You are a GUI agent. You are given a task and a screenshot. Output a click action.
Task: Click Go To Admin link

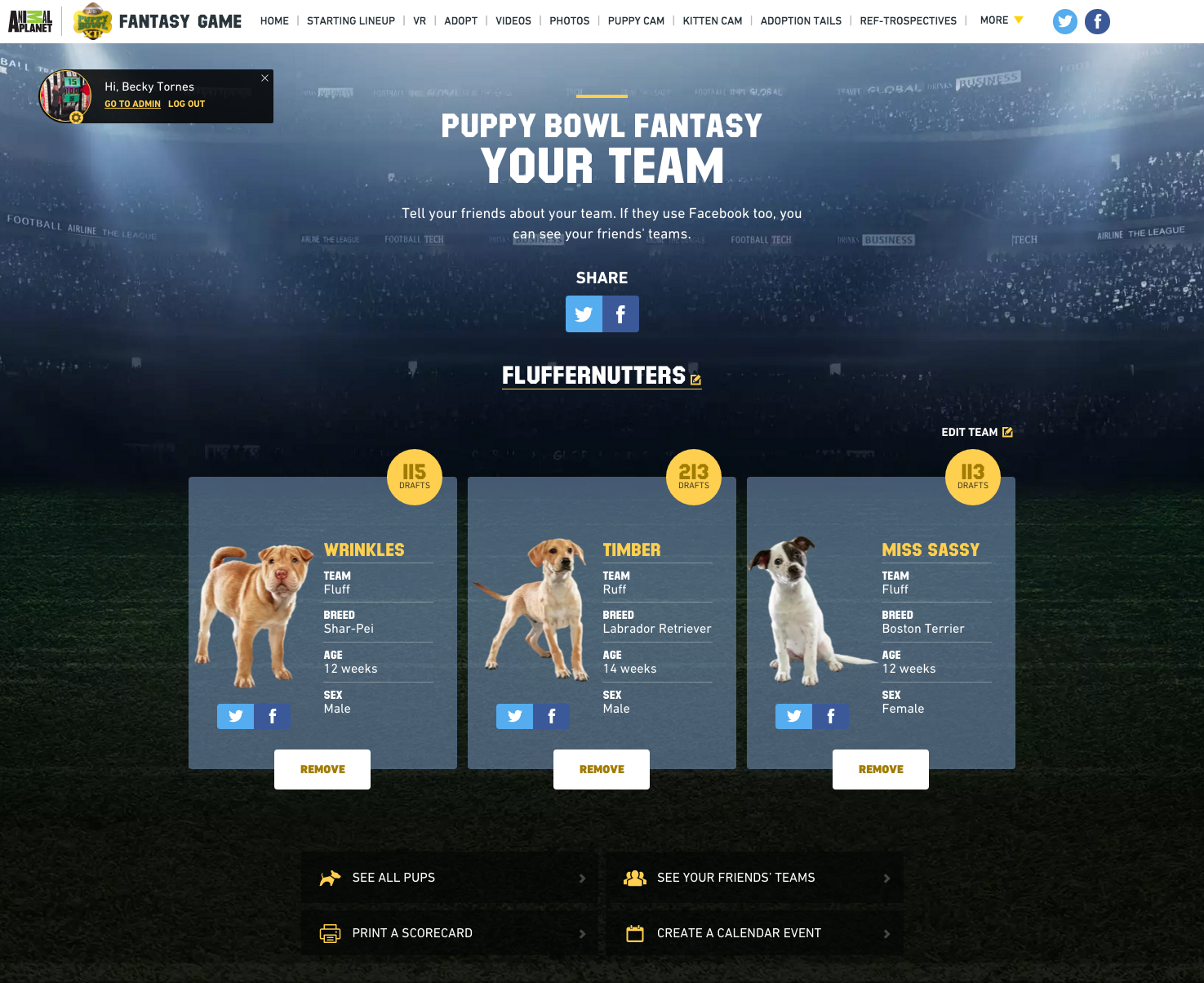132,104
